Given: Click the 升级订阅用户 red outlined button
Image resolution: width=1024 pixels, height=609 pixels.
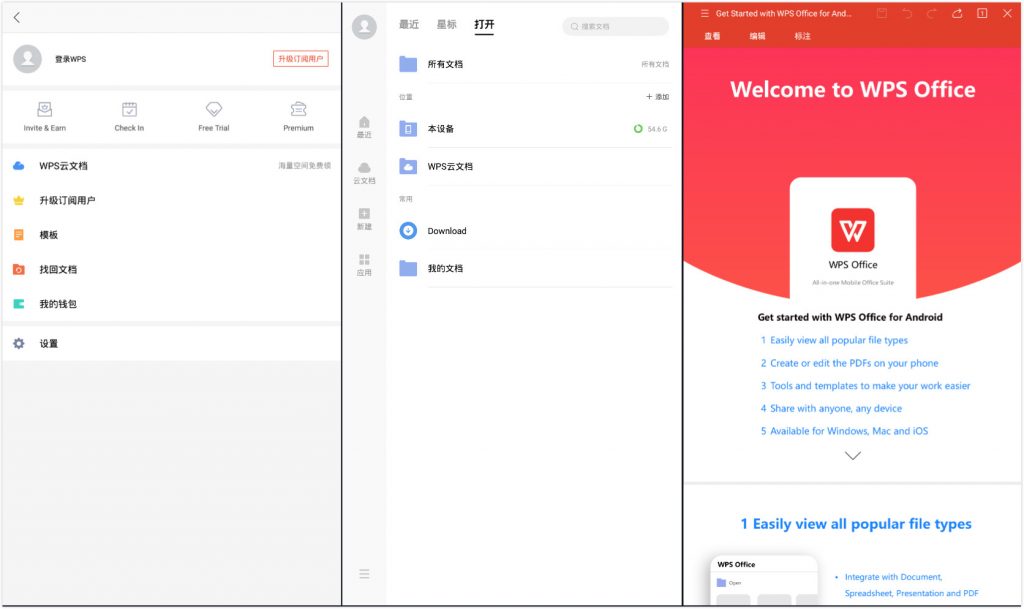Looking at the screenshot, I should point(300,59).
